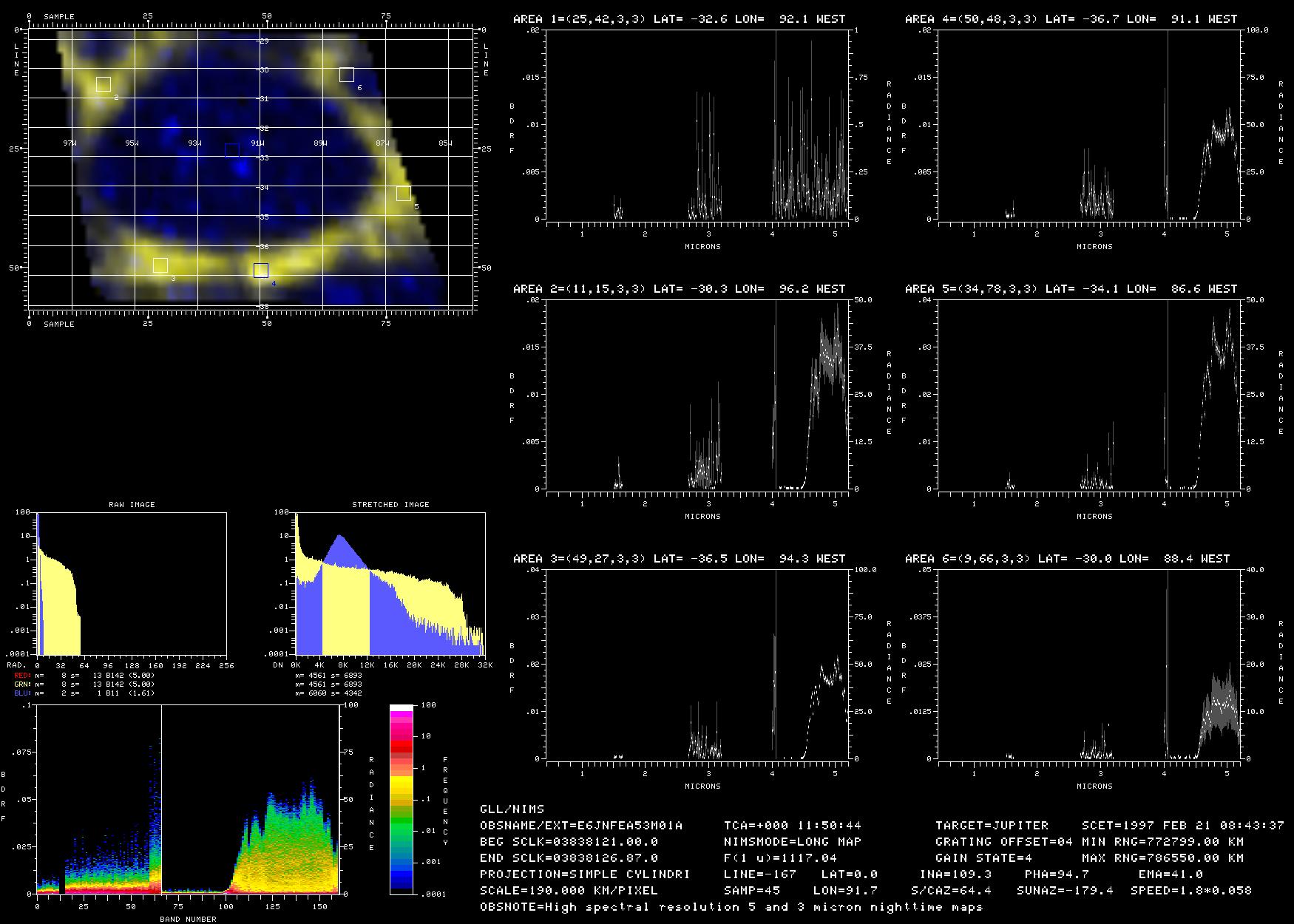Select the dark blue Area 1 box at map center

coord(231,150)
